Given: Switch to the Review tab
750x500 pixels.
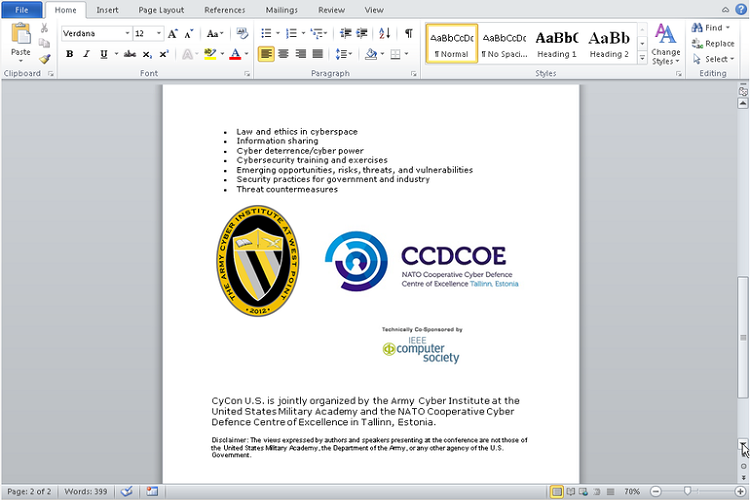Looking at the screenshot, I should (x=331, y=10).
